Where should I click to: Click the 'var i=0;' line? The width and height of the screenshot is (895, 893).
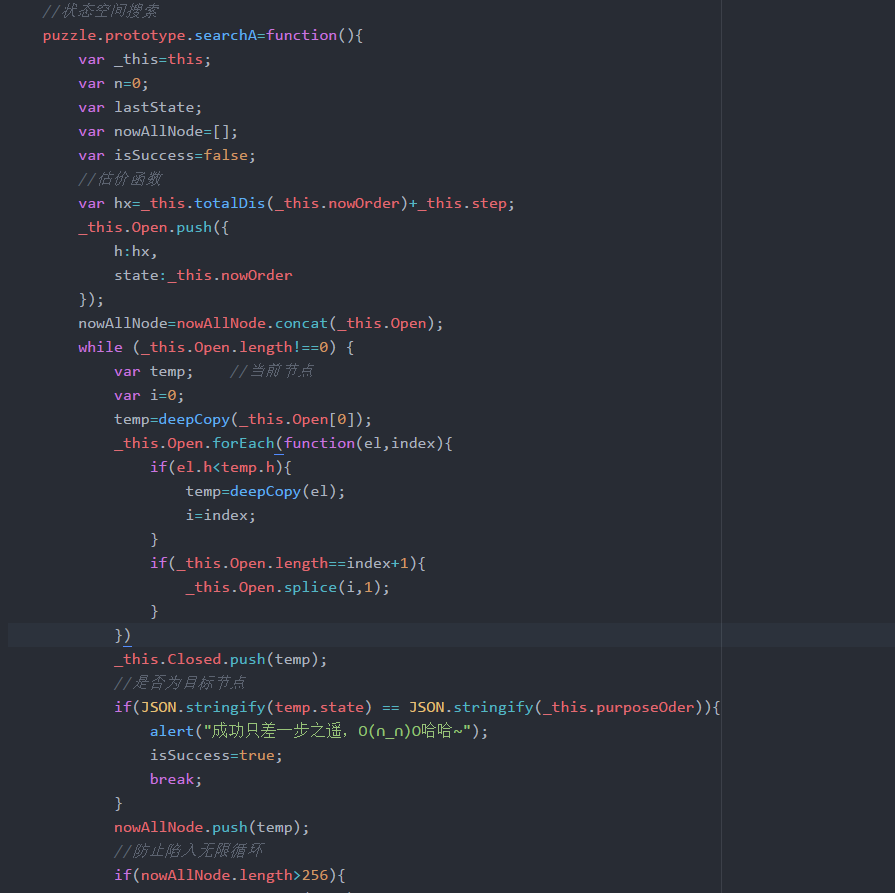point(149,395)
